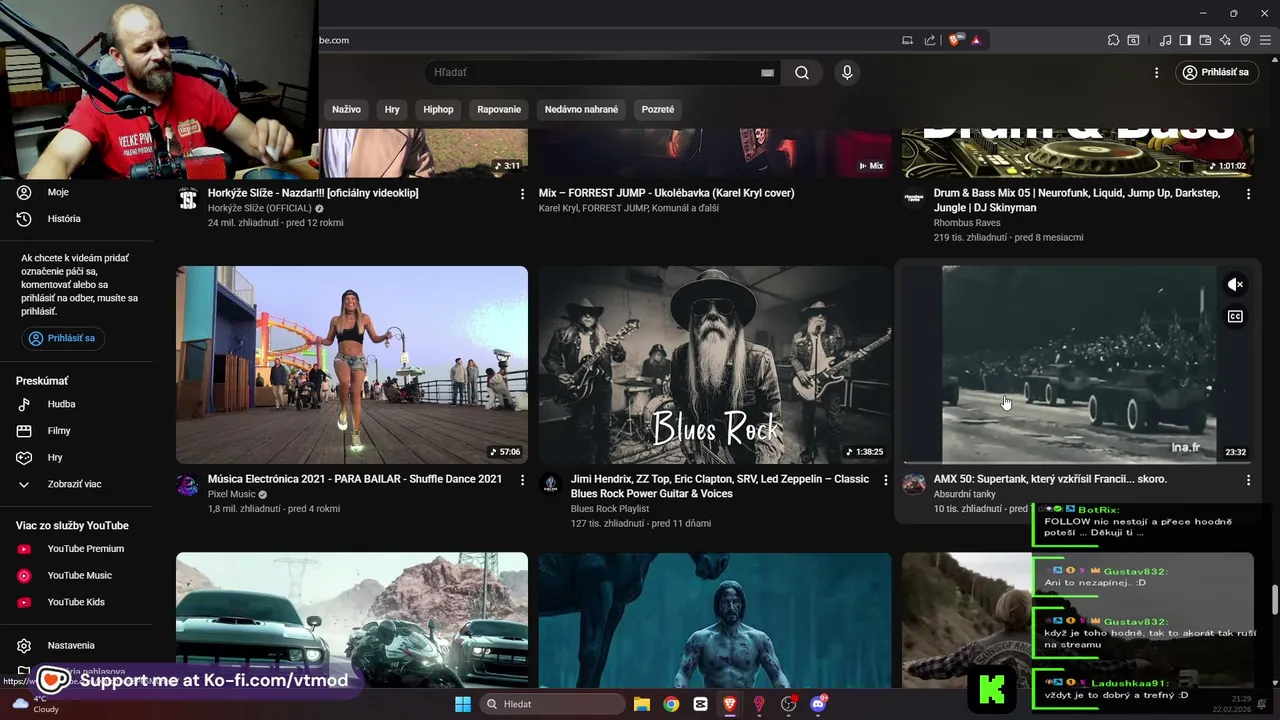
Task: Open Brave Leo AI sparkle icon
Action: tap(1225, 40)
